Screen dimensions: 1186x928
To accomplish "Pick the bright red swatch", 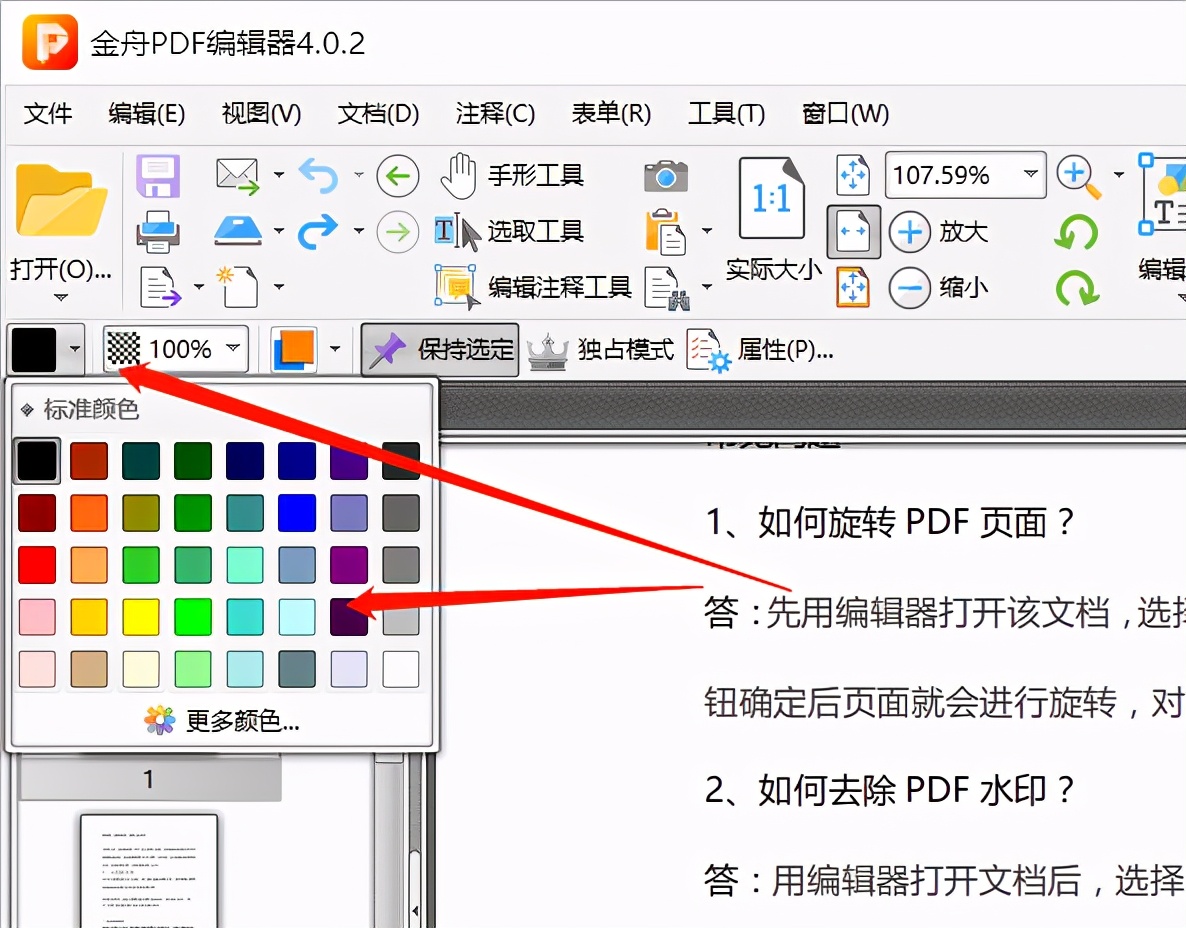I will (37, 565).
